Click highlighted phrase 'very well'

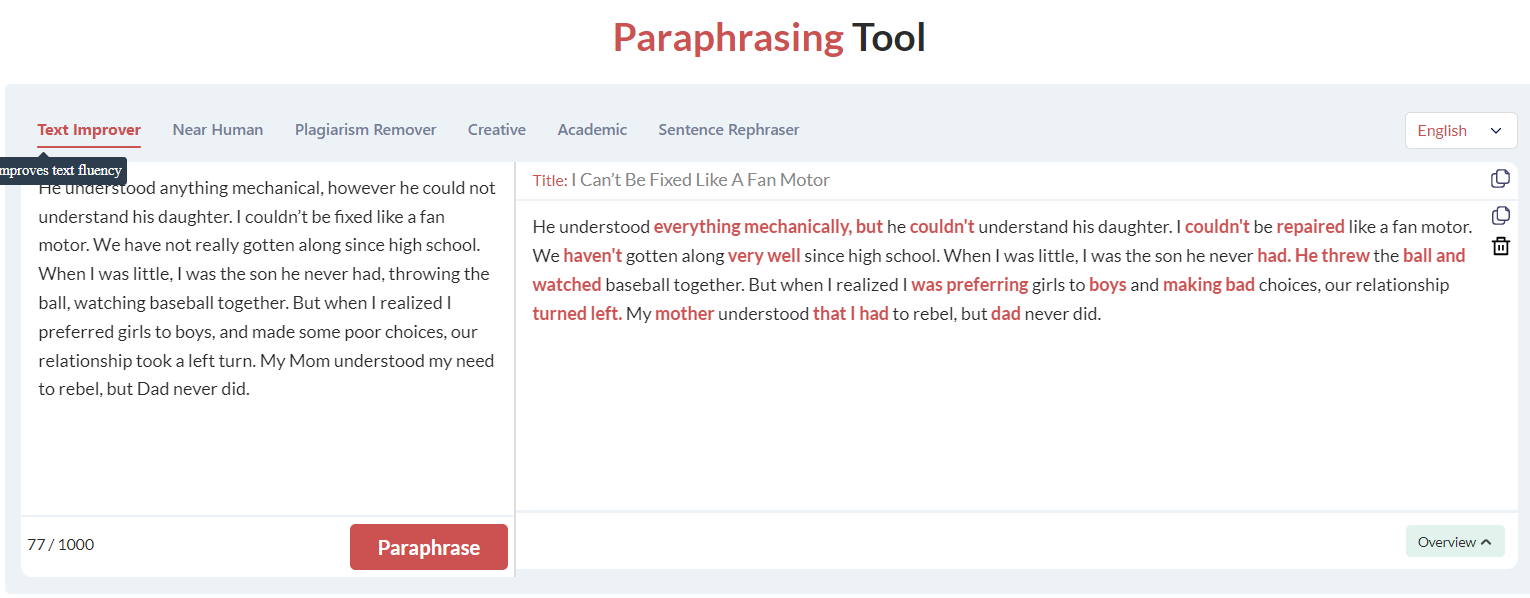764,256
